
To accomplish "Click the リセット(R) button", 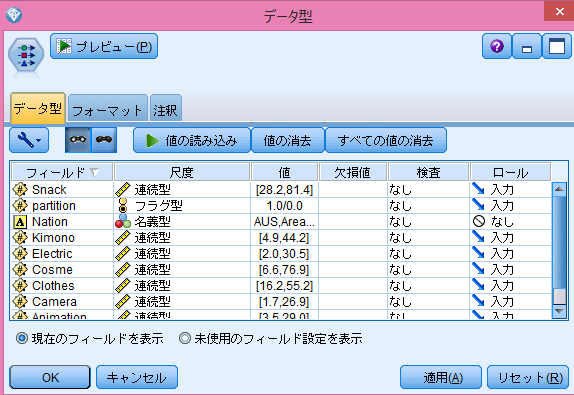I will (528, 377).
